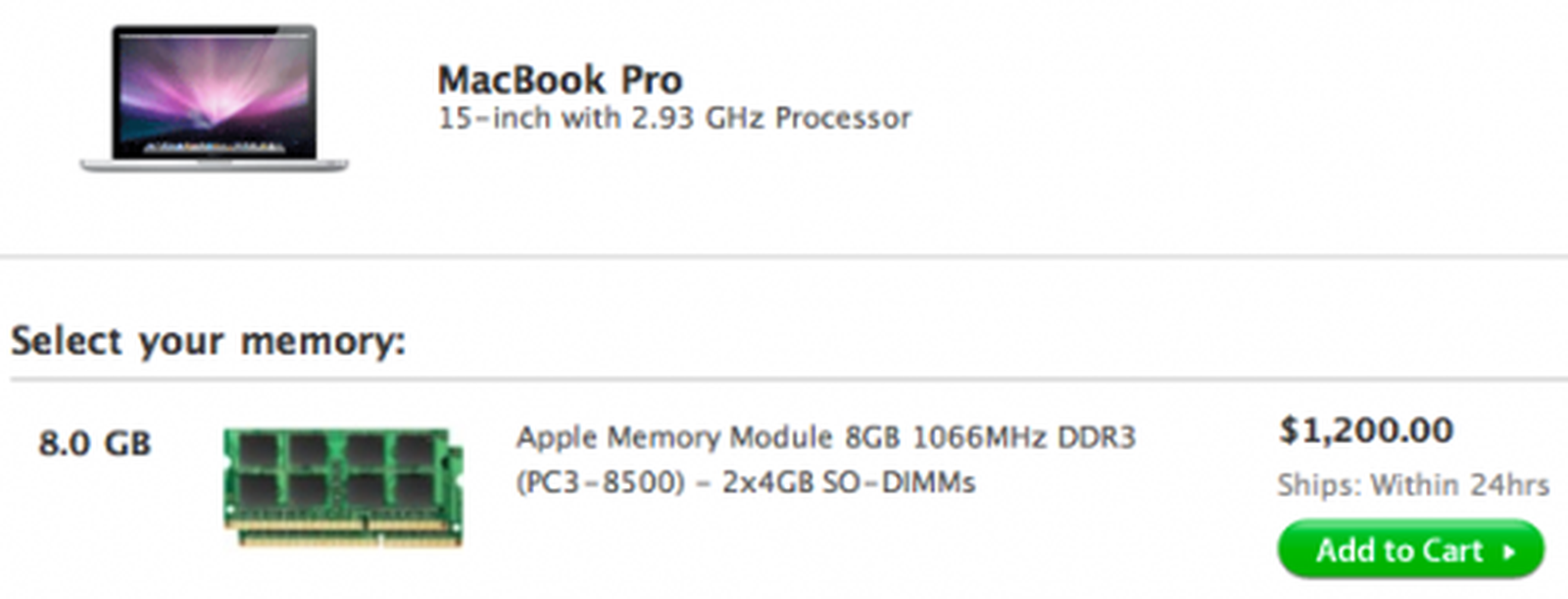1568x599 pixels.
Task: Open the memory options under the heading divider
Action: pos(211,339)
